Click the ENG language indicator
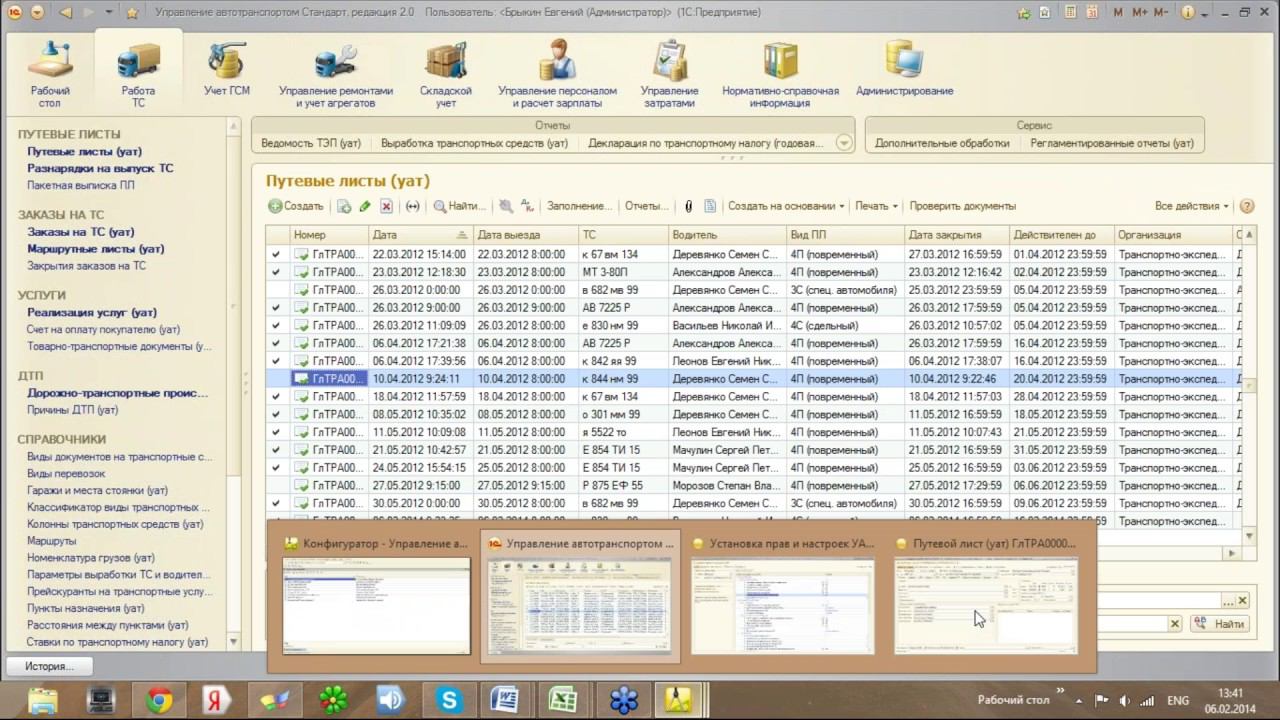Image resolution: width=1280 pixels, height=720 pixels. click(1178, 701)
